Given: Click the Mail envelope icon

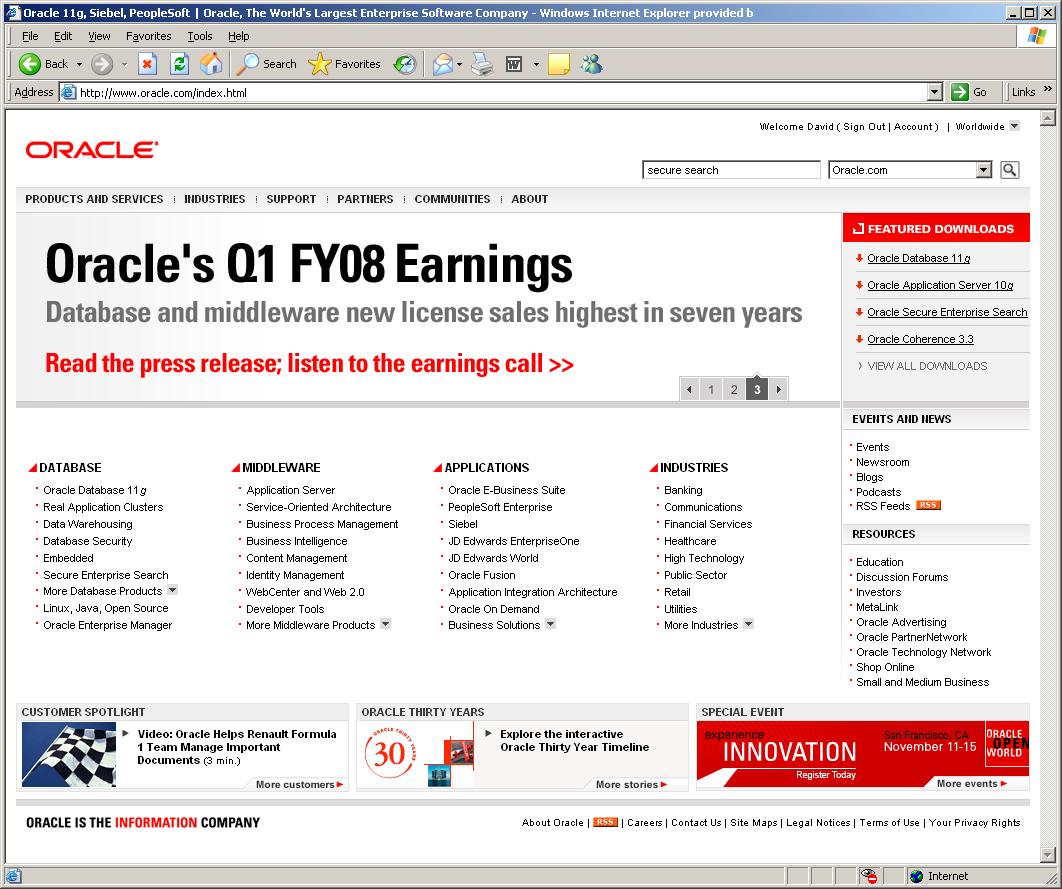Looking at the screenshot, I should coord(442,64).
